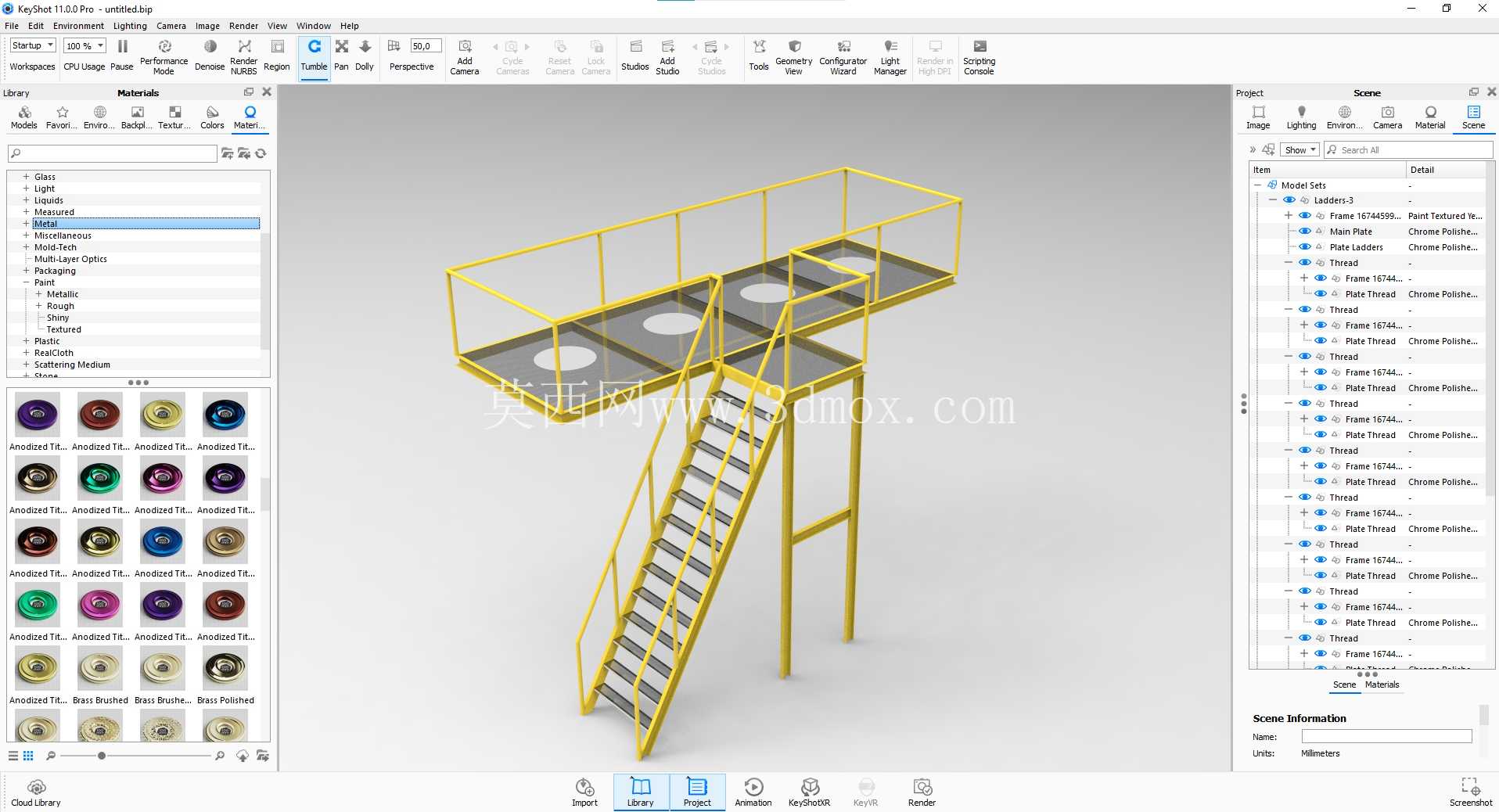Screen dimensions: 1499x812
Task: Open the Camera project tab
Action: pos(1387,117)
